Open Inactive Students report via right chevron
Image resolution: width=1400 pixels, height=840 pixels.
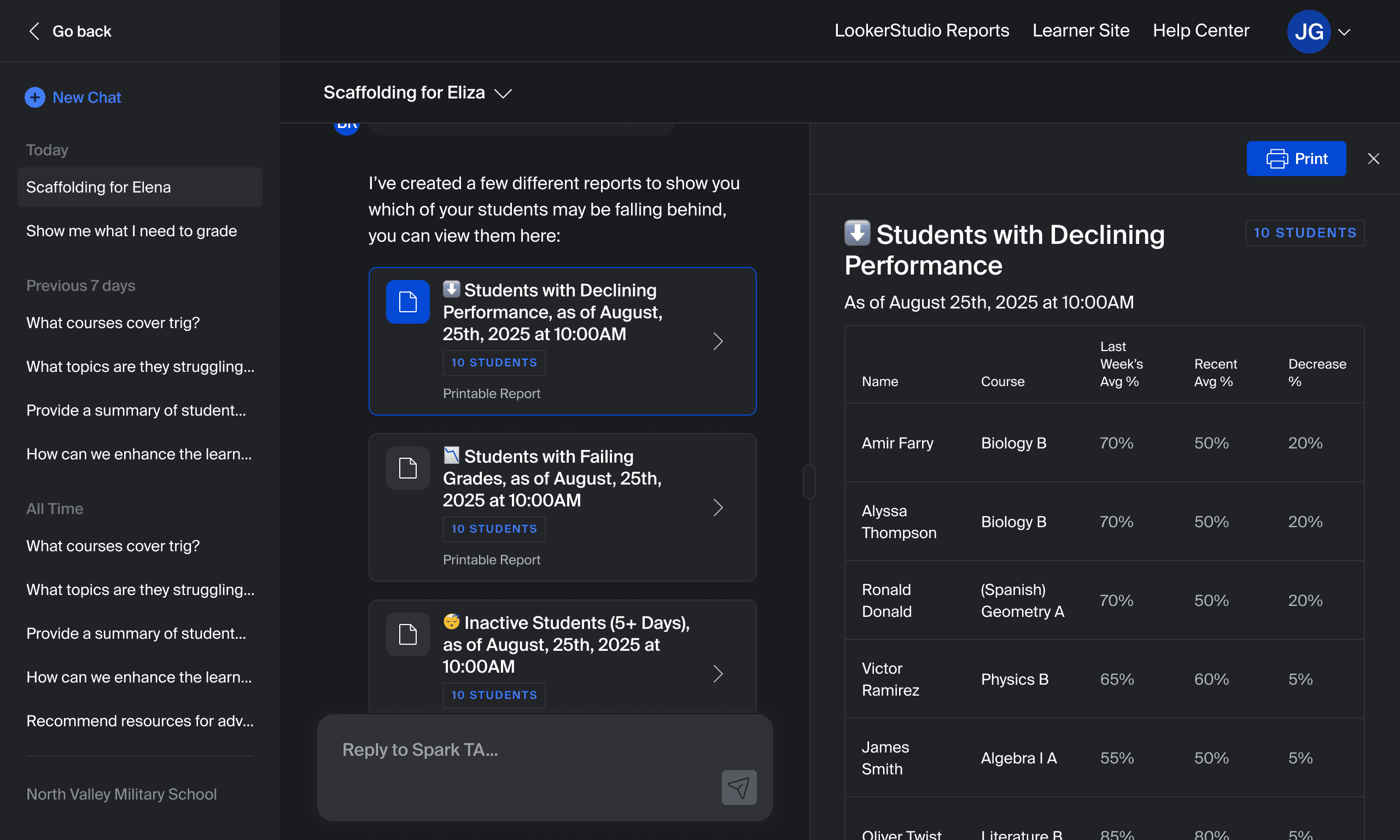717,674
